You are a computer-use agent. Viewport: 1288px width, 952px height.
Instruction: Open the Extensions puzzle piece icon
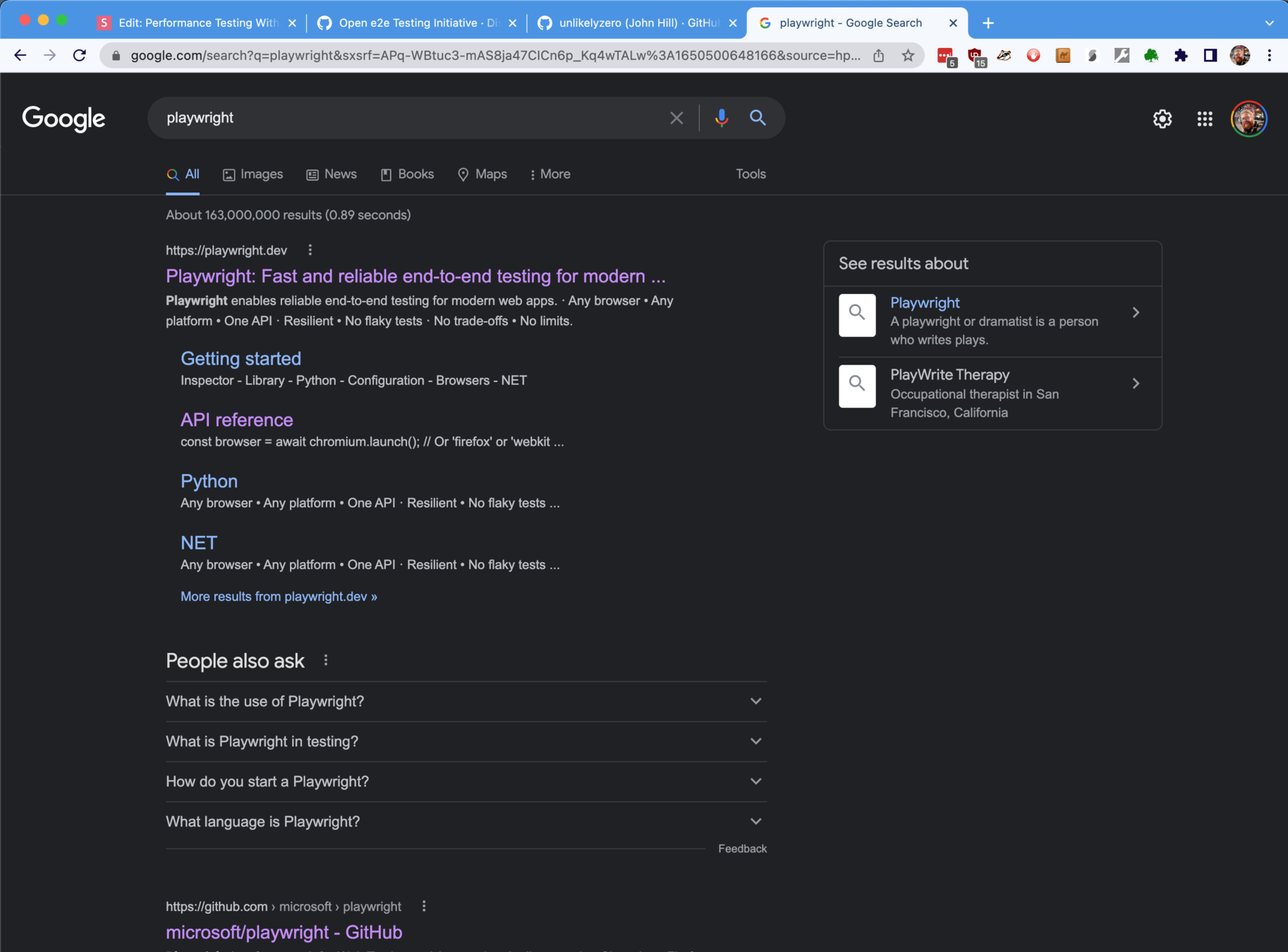click(1181, 55)
